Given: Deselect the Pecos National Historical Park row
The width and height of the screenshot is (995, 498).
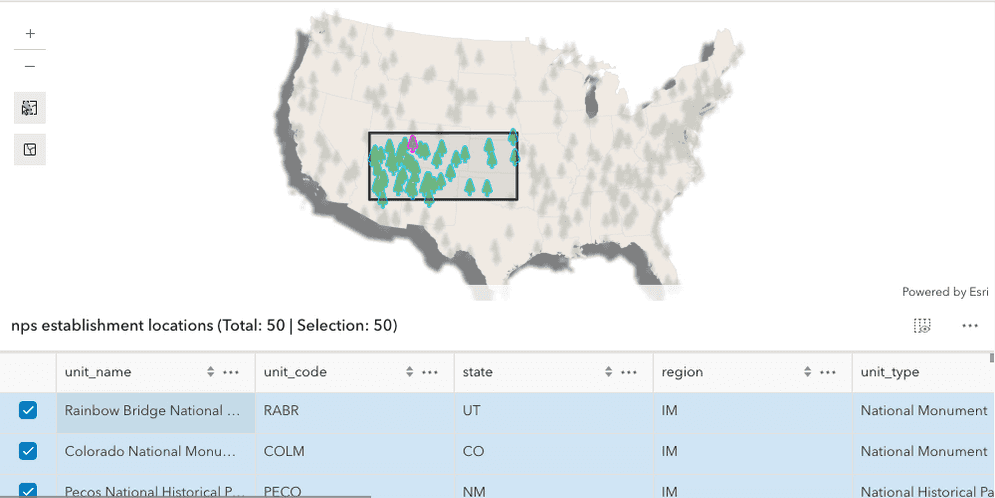Looking at the screenshot, I should pyautogui.click(x=28, y=490).
